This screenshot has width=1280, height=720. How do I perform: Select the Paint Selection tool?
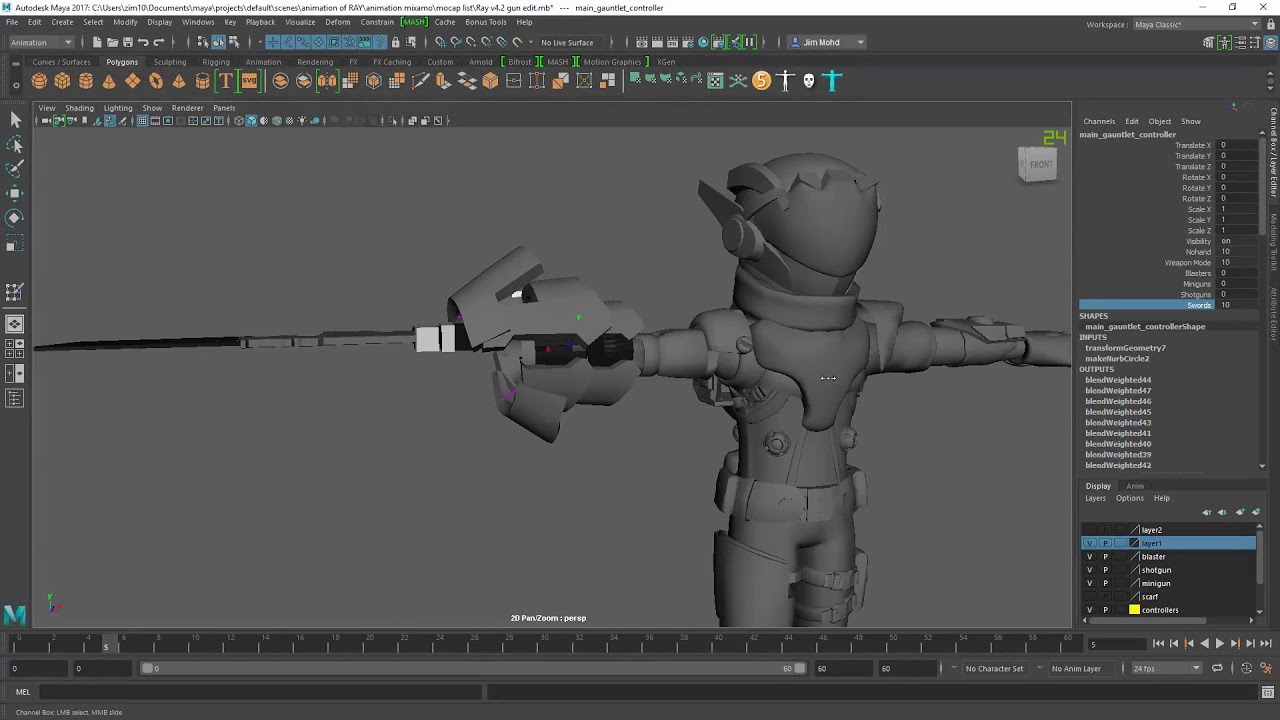(x=15, y=169)
